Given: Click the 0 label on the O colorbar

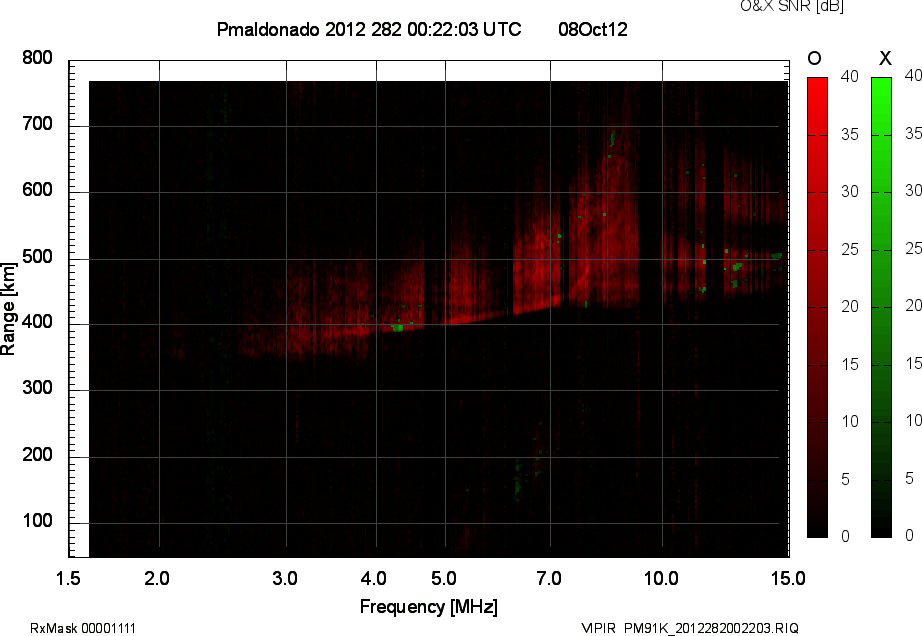Looking at the screenshot, I should 846,536.
